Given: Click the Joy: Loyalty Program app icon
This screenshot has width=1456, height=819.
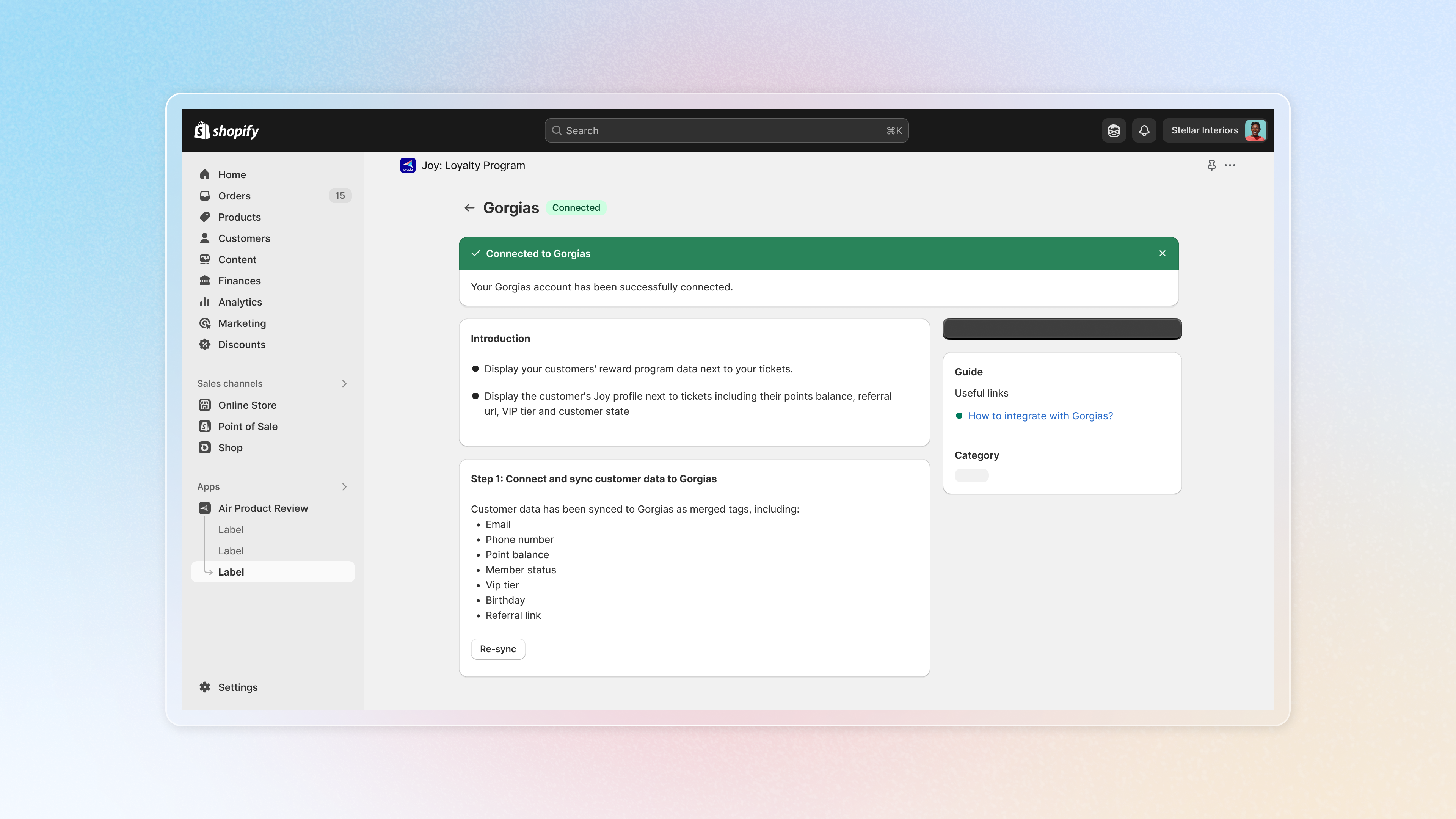Looking at the screenshot, I should tap(408, 166).
